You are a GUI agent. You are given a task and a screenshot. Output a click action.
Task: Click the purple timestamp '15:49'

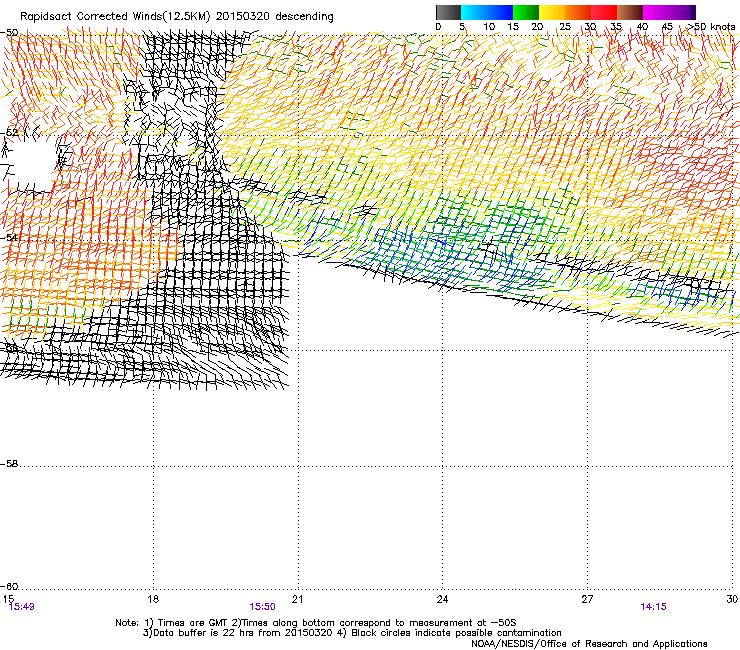click(22, 607)
